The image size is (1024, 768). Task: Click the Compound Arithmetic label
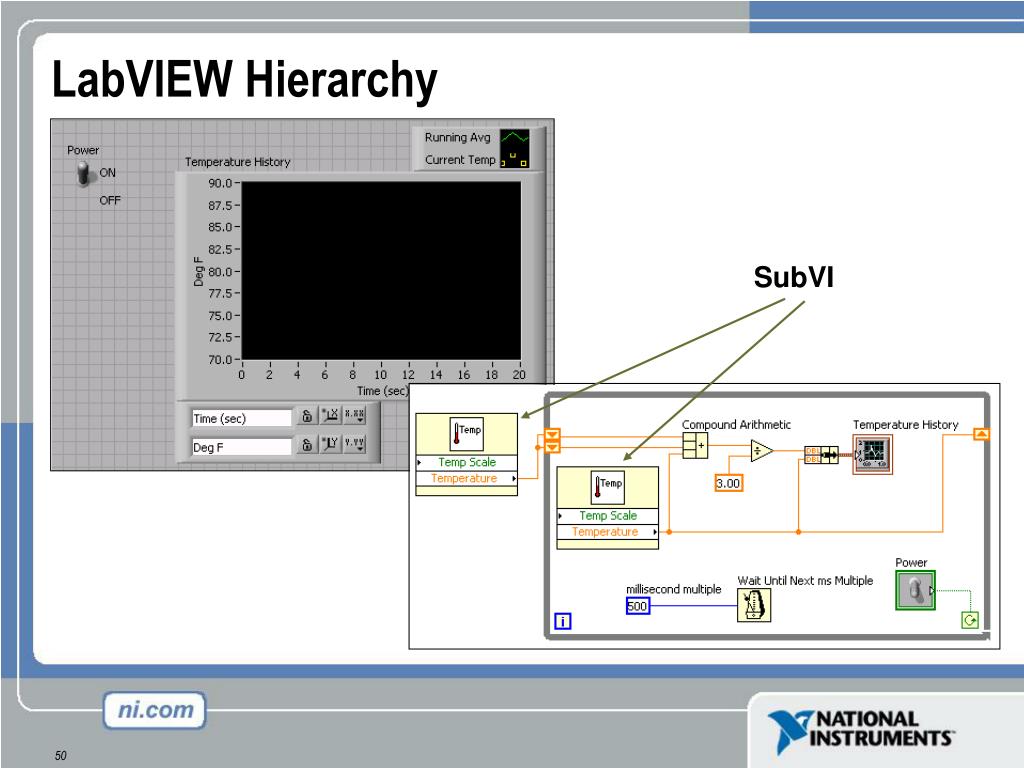coord(737,424)
